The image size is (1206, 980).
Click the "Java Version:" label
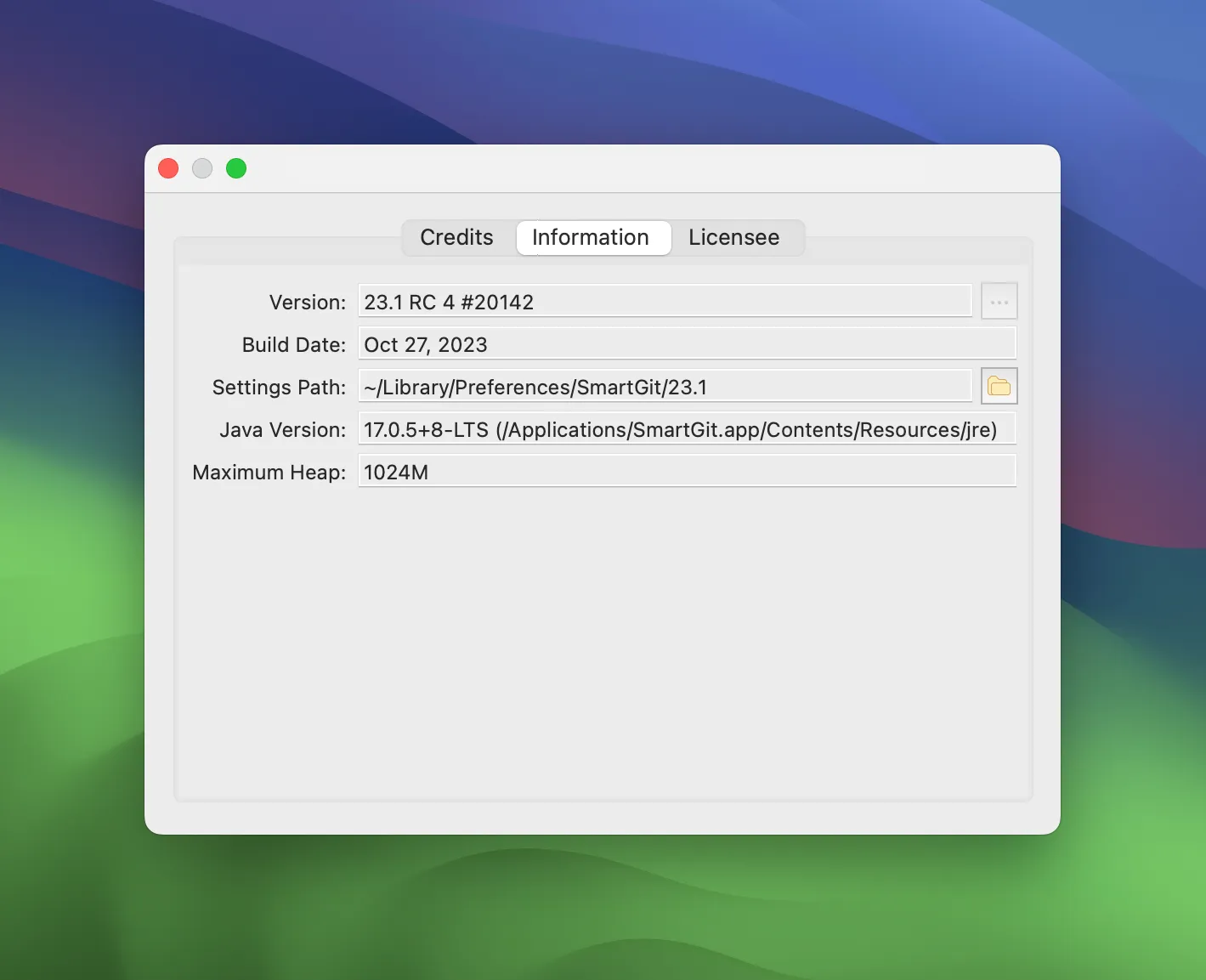pos(282,430)
